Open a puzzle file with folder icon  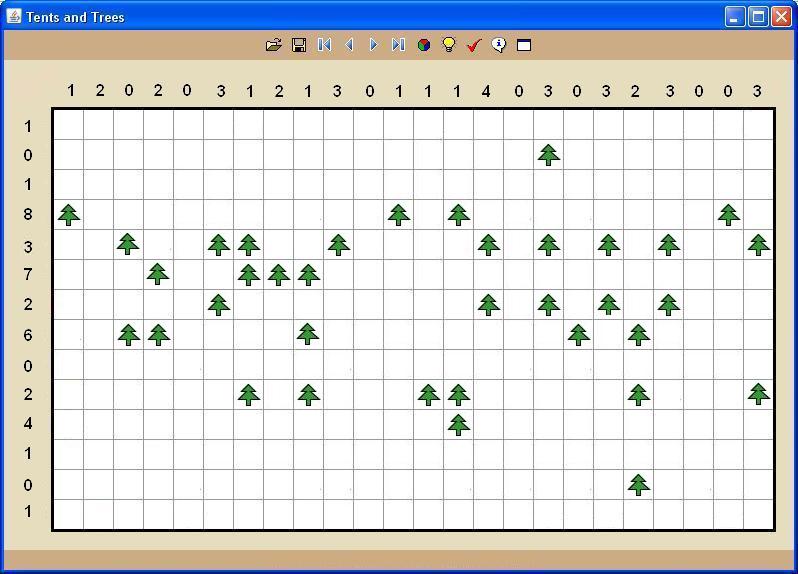pos(273,45)
